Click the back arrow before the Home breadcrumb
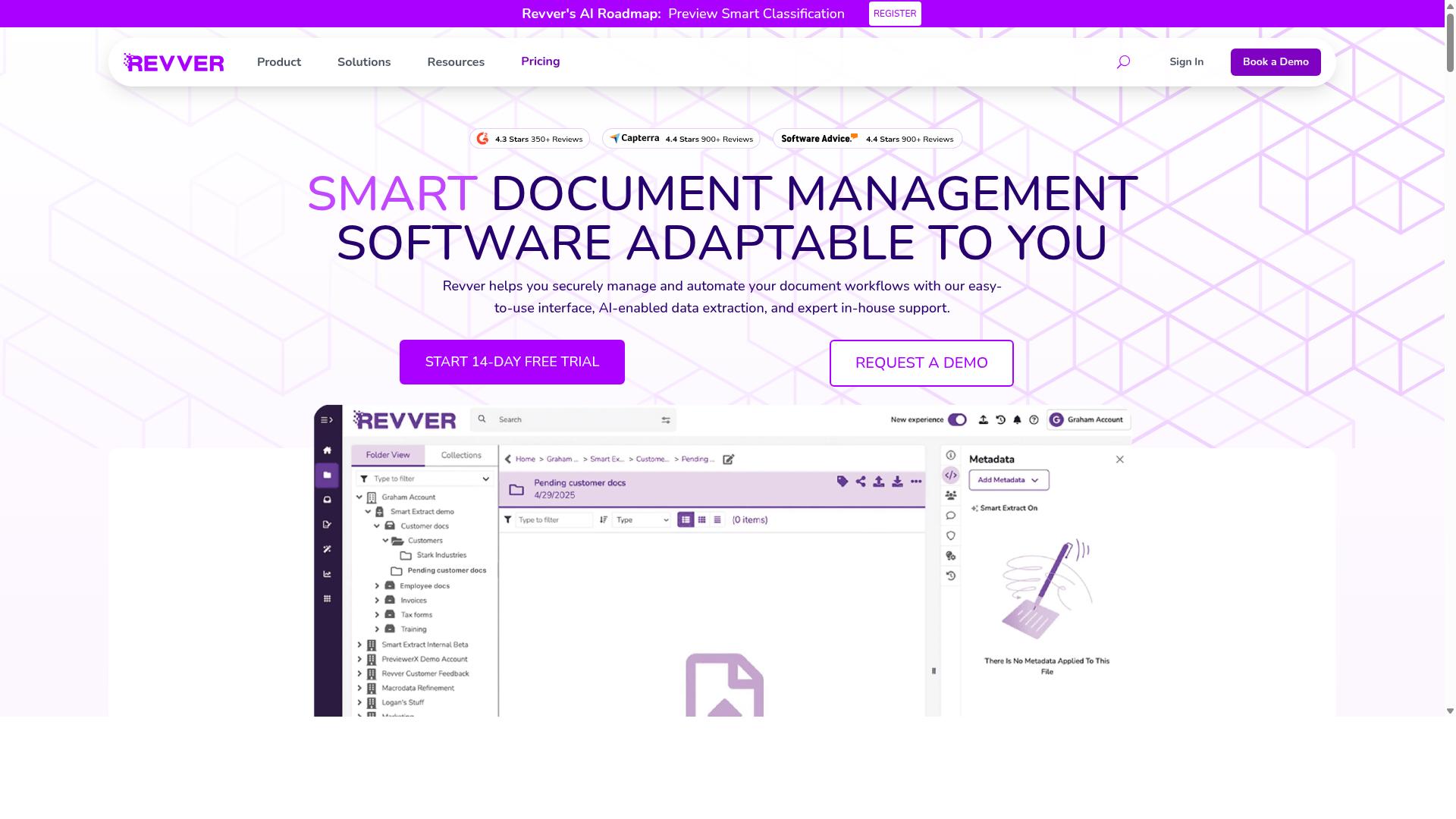 point(508,460)
